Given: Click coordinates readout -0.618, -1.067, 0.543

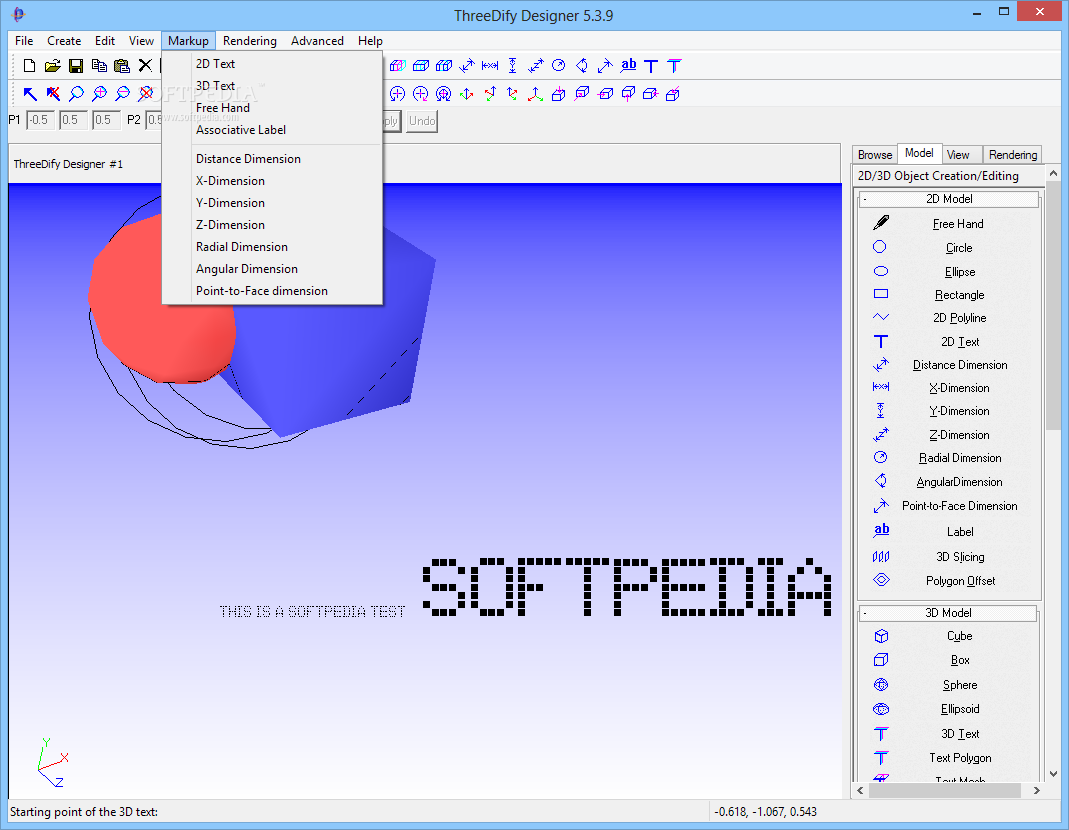Looking at the screenshot, I should (765, 812).
